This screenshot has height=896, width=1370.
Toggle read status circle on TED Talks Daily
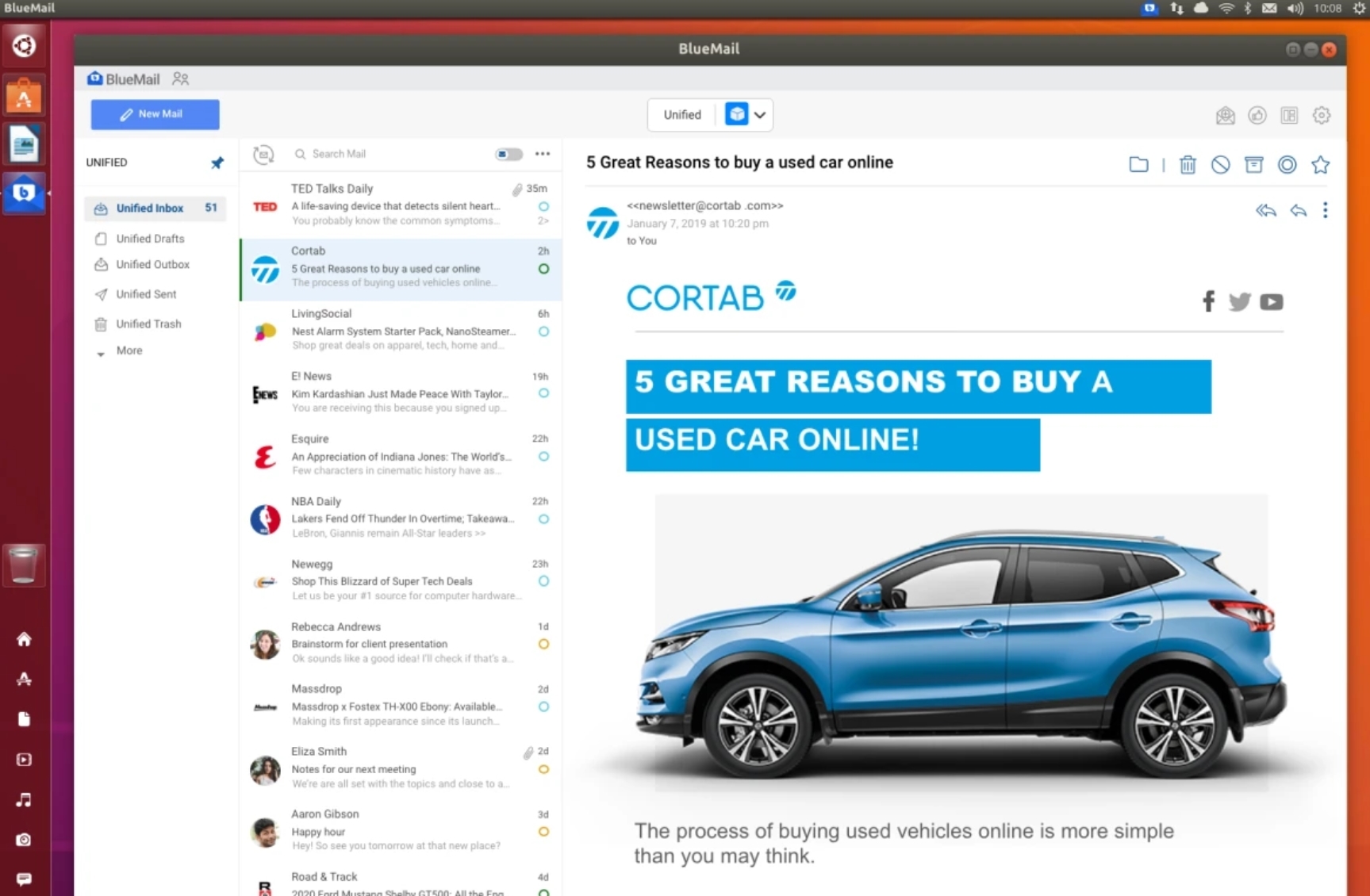tap(543, 206)
